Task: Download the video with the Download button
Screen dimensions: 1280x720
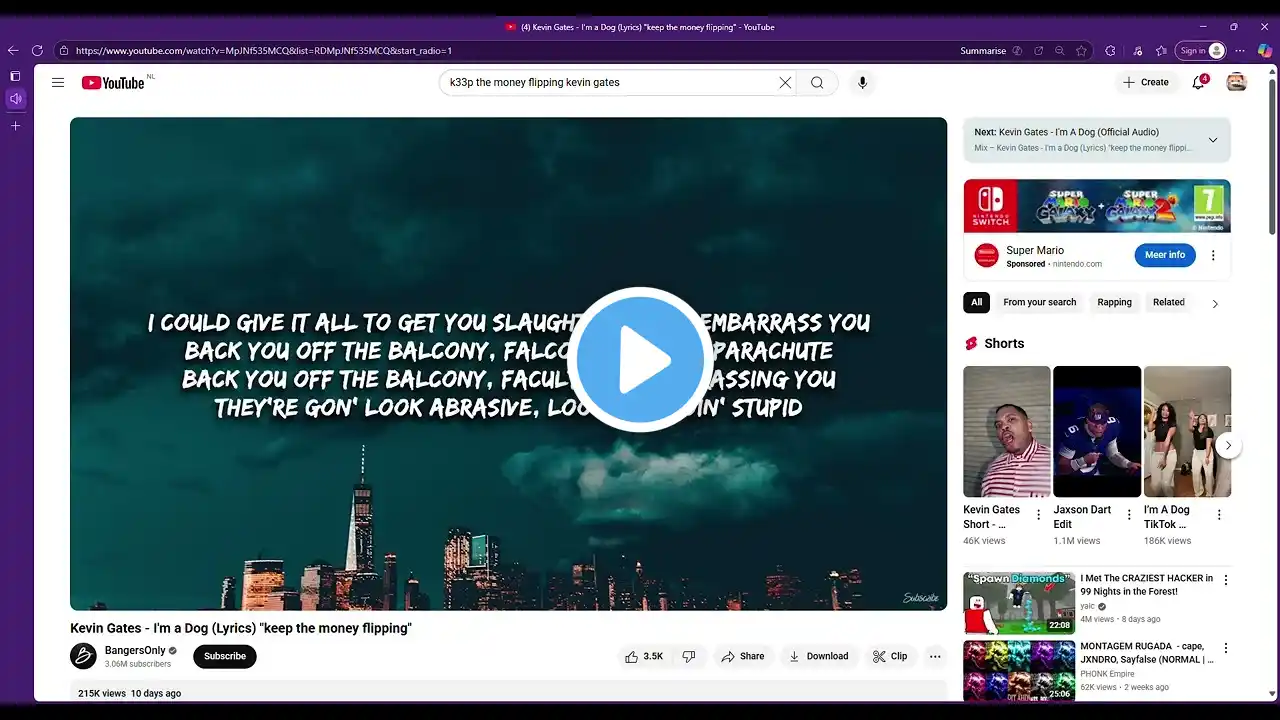Action: click(x=818, y=656)
